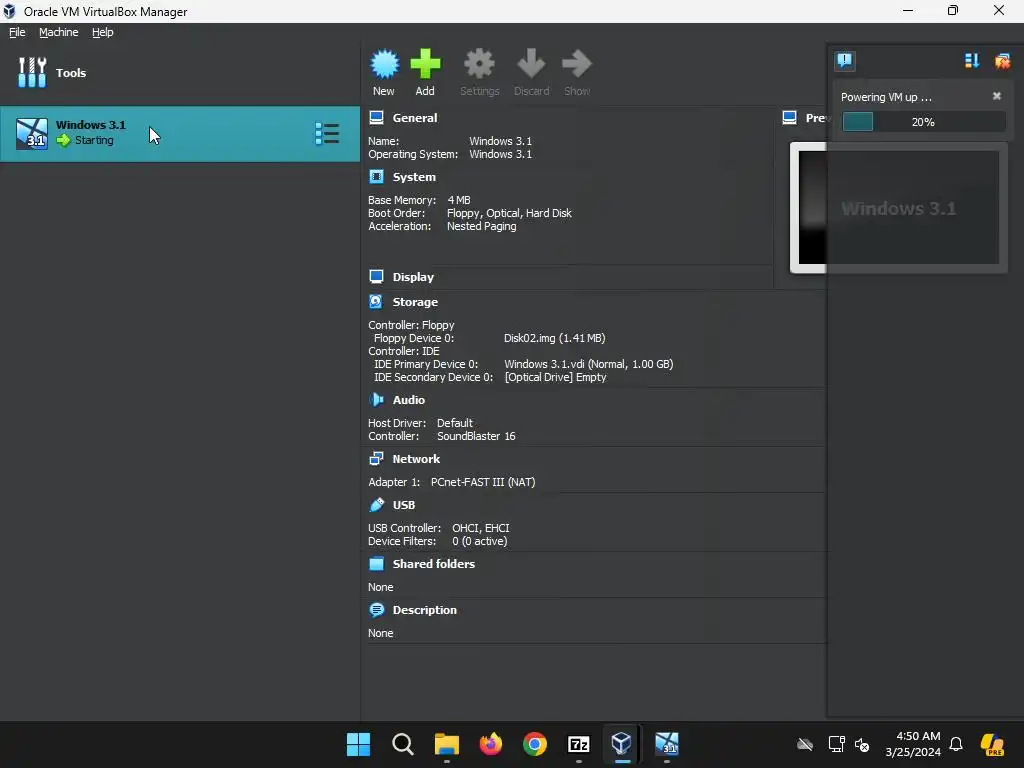The width and height of the screenshot is (1024, 768).
Task: Open the Display section heading link
Action: click(x=413, y=277)
